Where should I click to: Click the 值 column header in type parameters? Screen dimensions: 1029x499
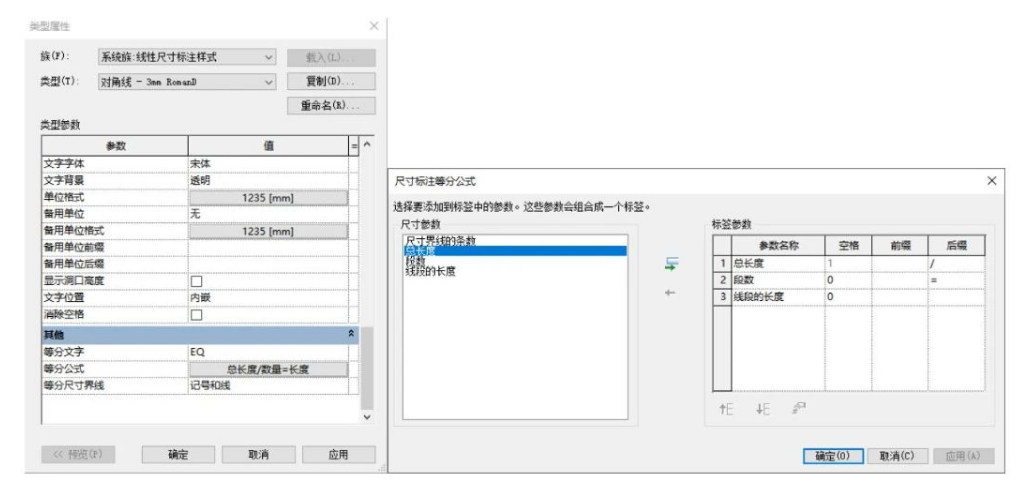pyautogui.click(x=268, y=146)
